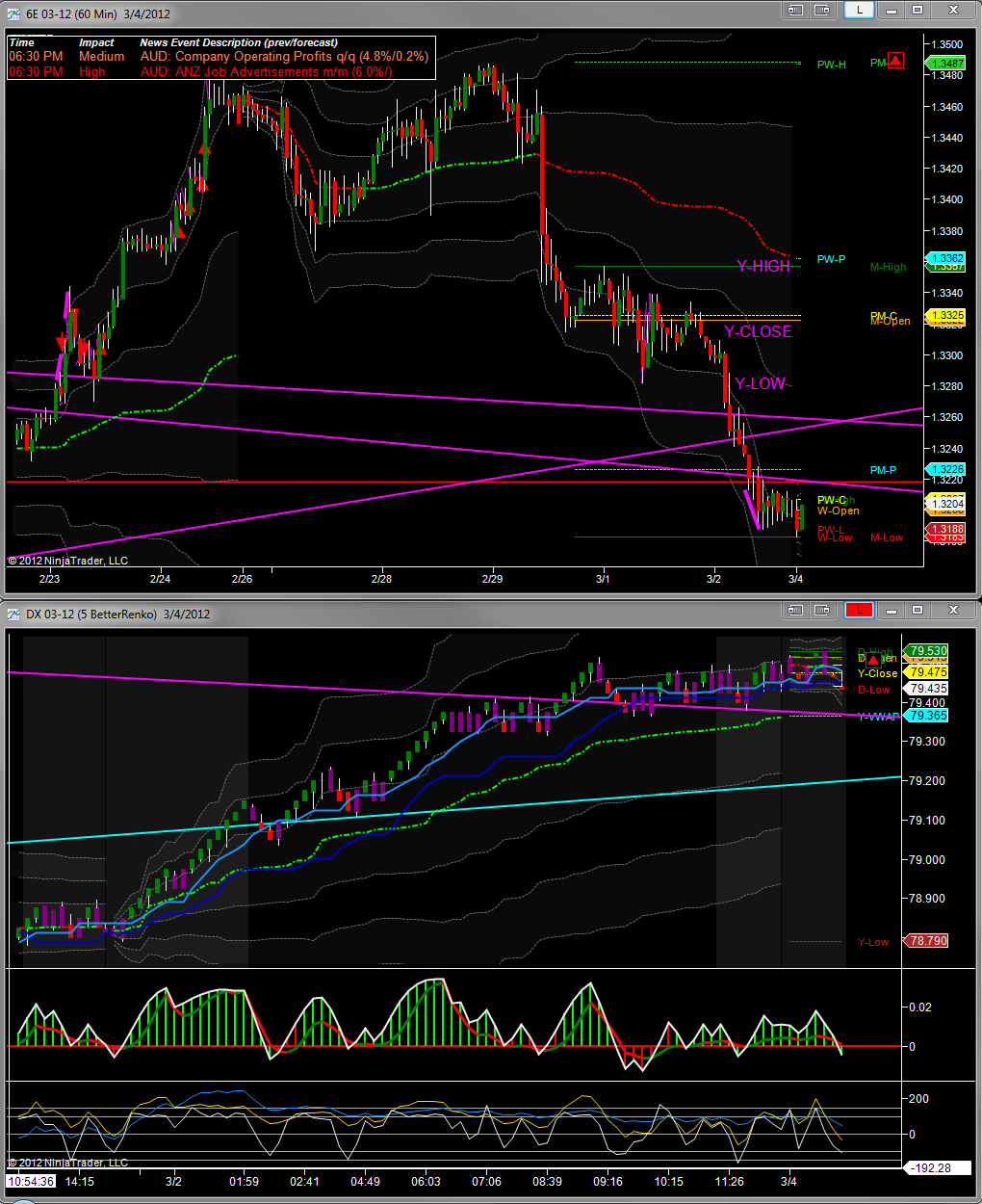Click the 1.3325 yellow price marker
This screenshot has height=1204, width=982.
(946, 316)
